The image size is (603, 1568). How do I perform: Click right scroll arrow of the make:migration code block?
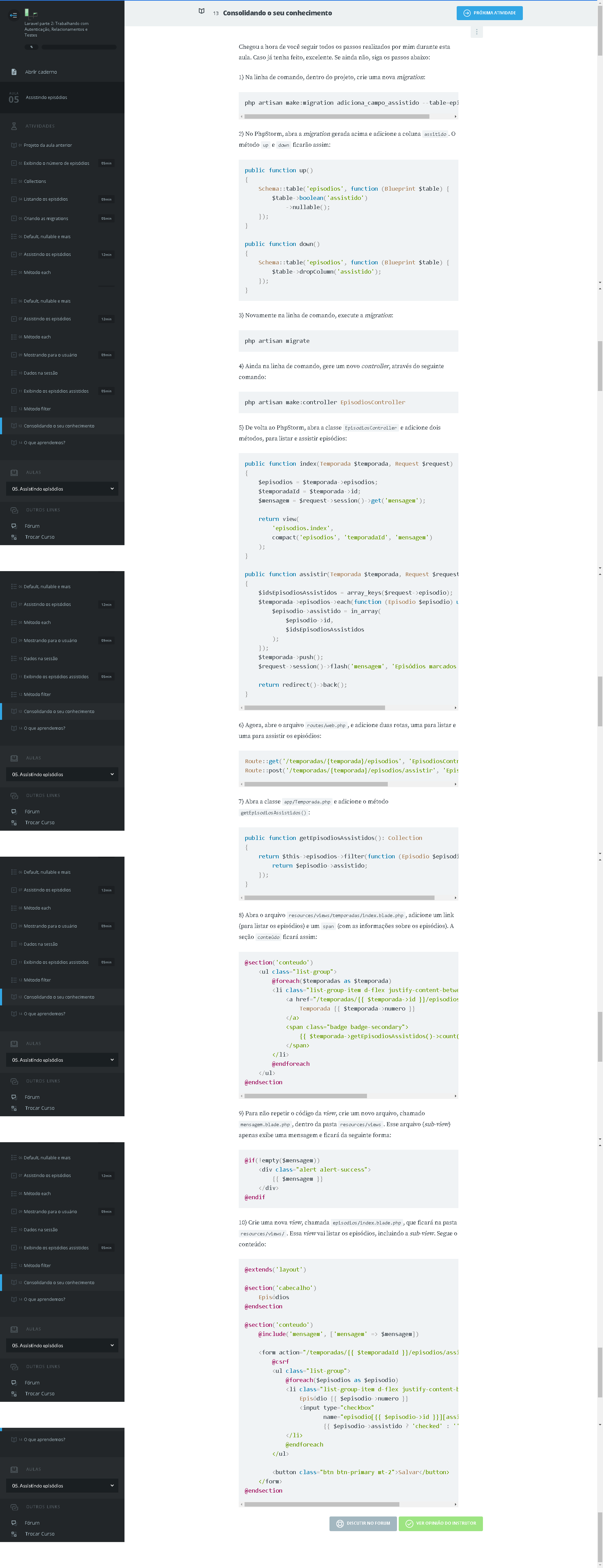pyautogui.click(x=455, y=116)
